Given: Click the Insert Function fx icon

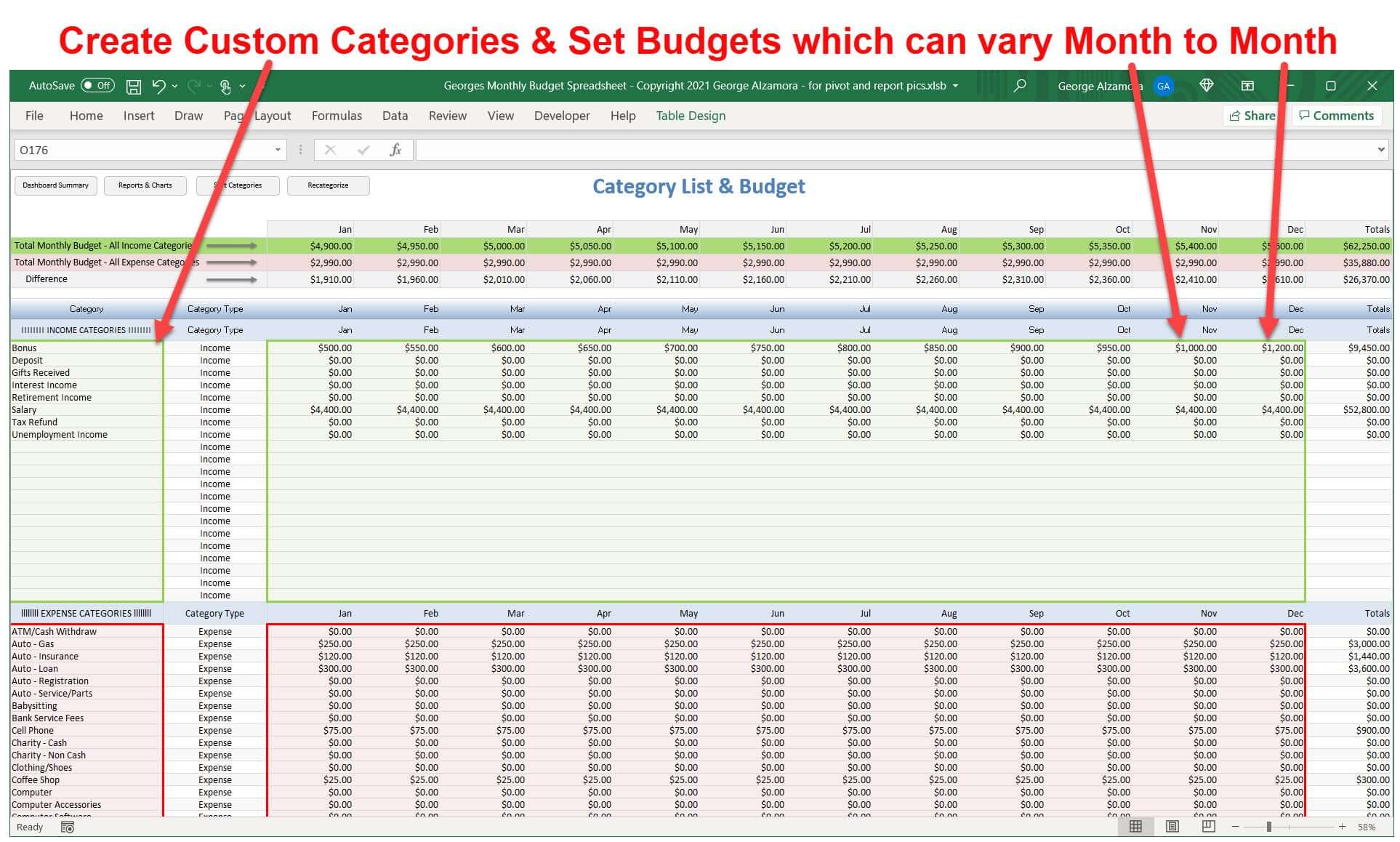Looking at the screenshot, I should (x=396, y=150).
